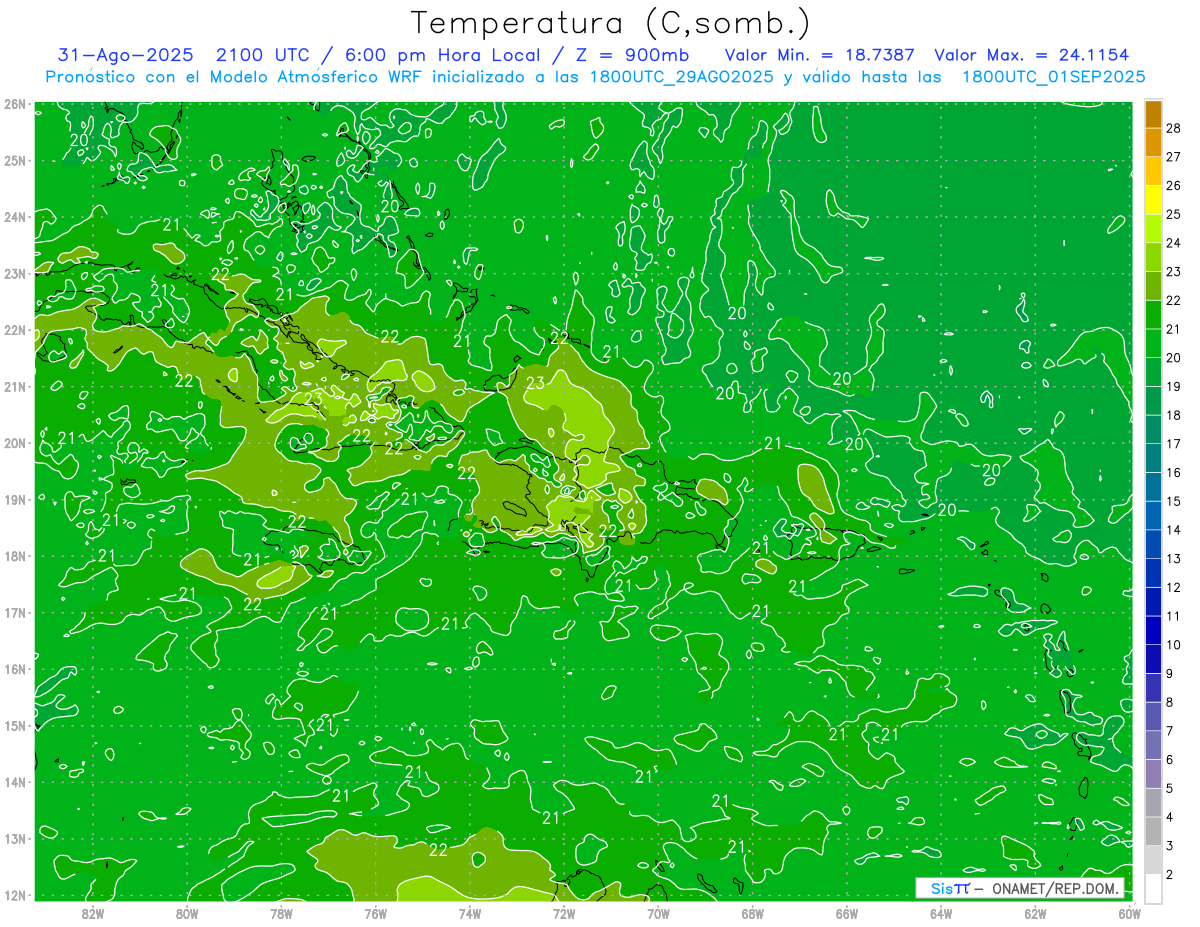Click the legend value "26"
This screenshot has height=927, width=1200.
point(1173,186)
